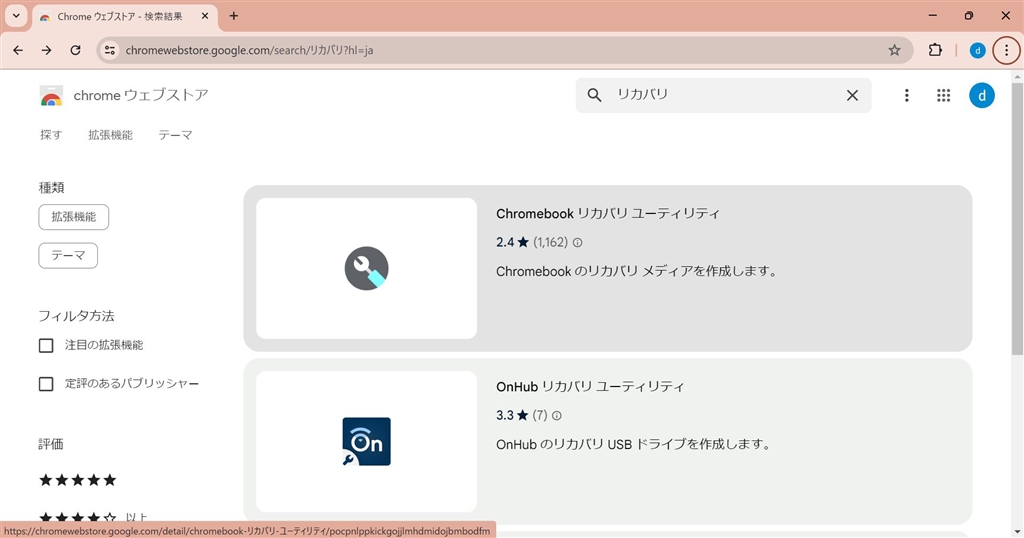
Task: Open the Google apps grid
Action: click(x=944, y=95)
